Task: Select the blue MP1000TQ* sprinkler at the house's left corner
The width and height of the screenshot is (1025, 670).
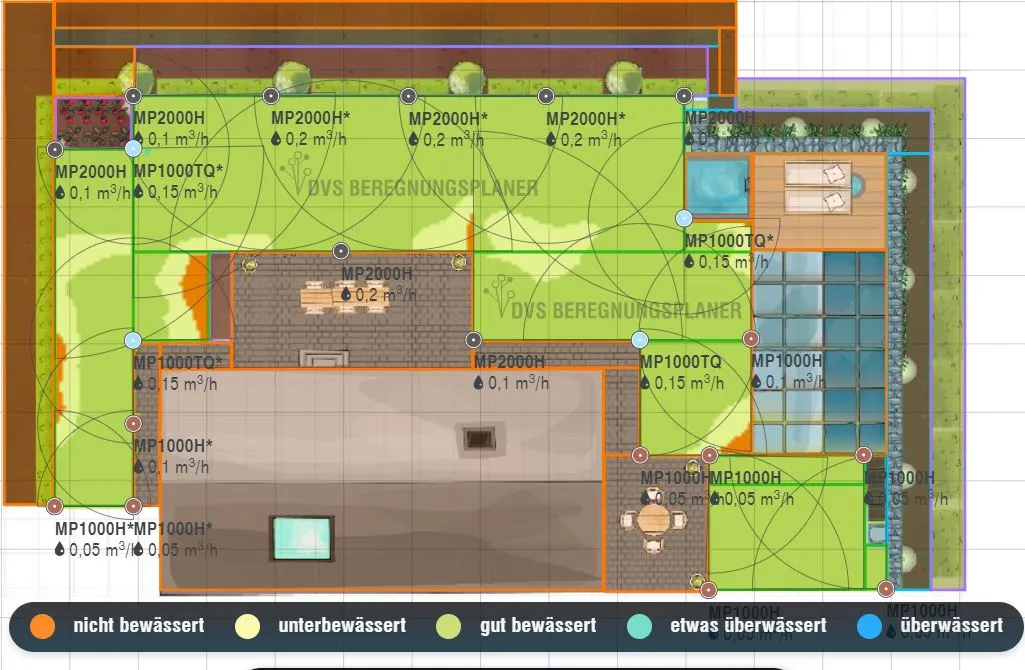Action: [133, 340]
